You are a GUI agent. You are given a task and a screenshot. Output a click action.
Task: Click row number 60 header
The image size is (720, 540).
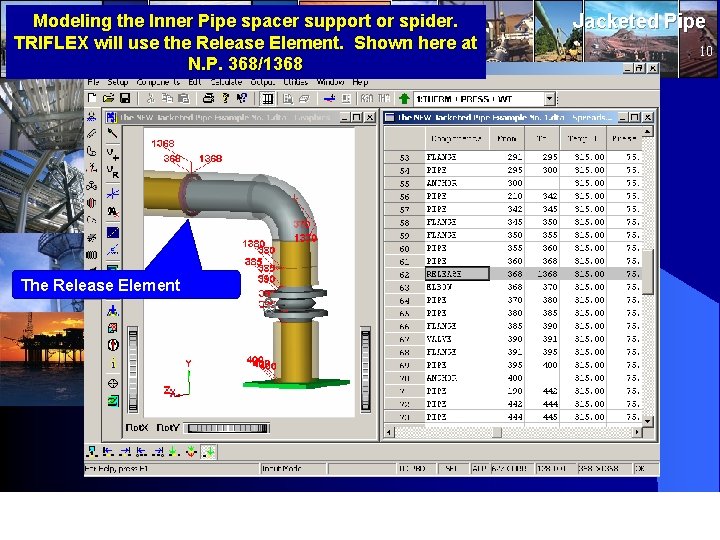coord(404,248)
